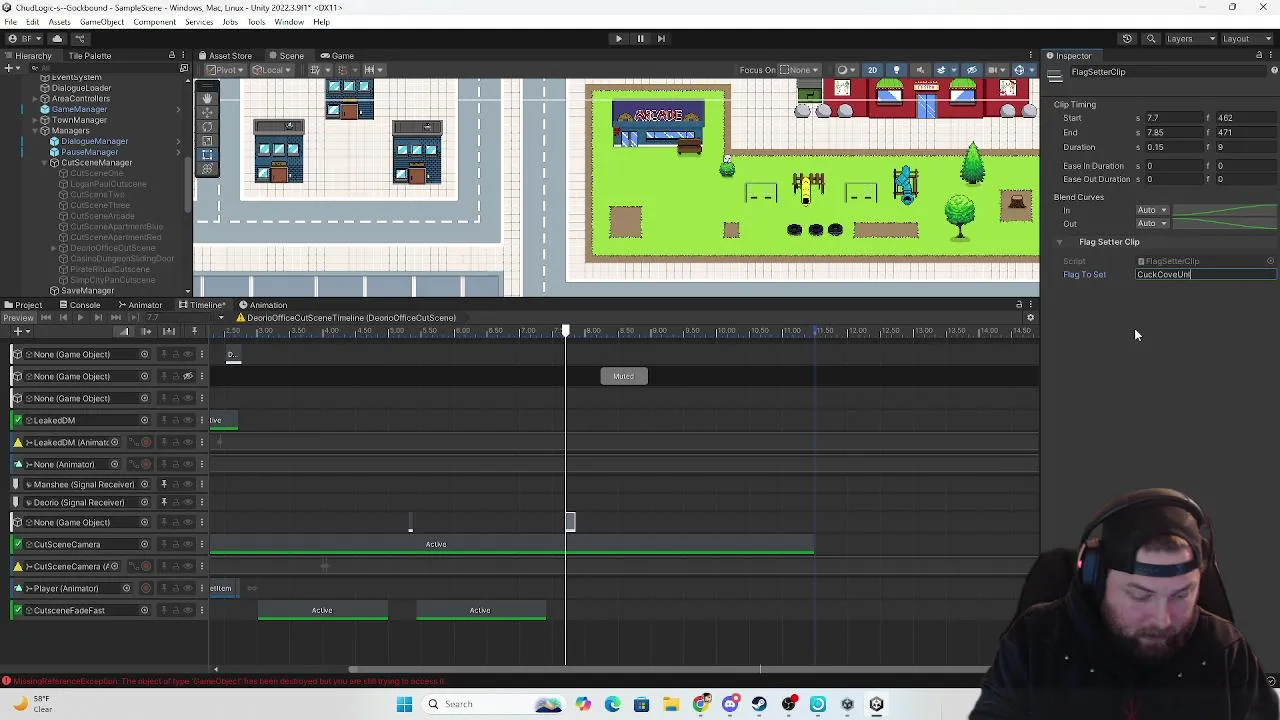Open the Component menu

(x=154, y=22)
